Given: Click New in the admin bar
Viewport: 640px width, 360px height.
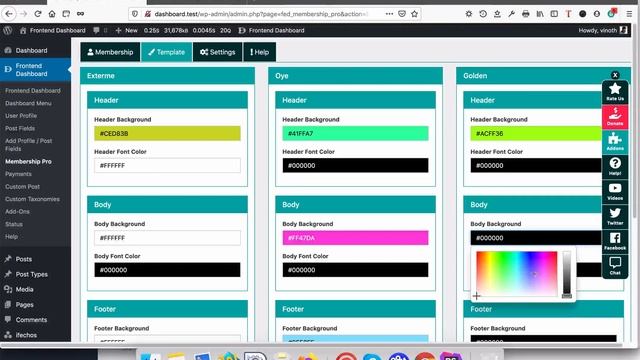Looking at the screenshot, I should 127,30.
